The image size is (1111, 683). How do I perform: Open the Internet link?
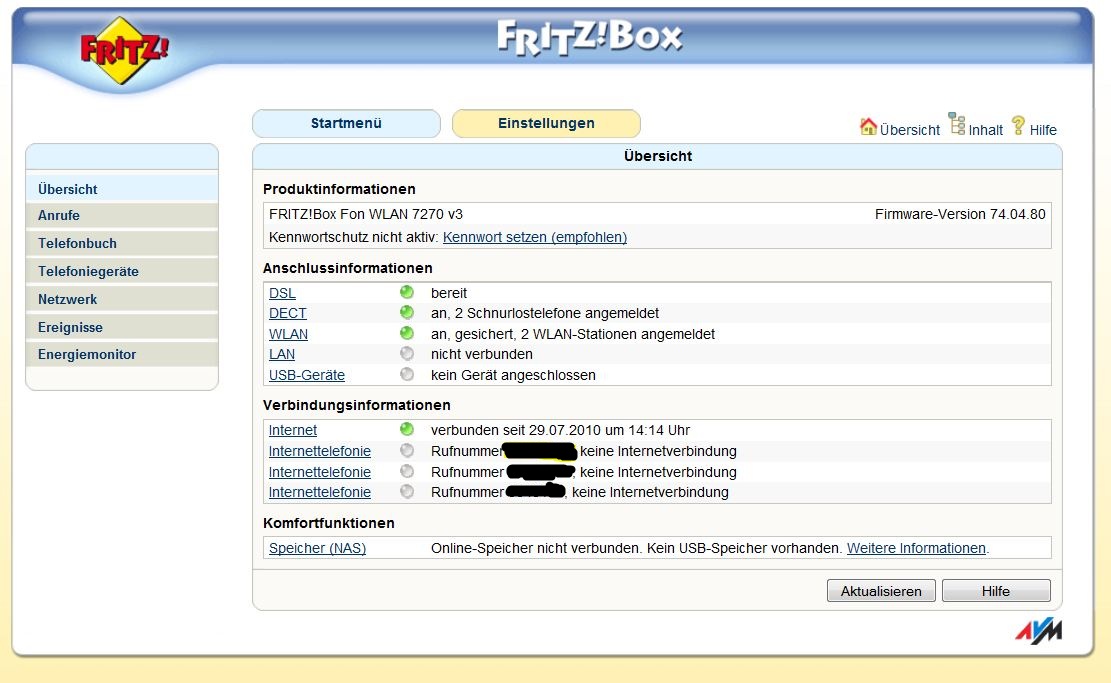point(293,430)
